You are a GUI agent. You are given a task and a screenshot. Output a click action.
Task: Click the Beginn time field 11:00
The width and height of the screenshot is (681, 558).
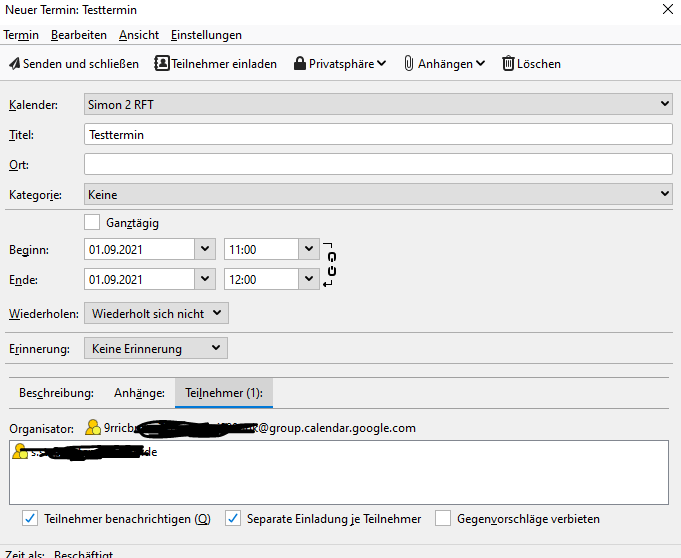(x=261, y=249)
